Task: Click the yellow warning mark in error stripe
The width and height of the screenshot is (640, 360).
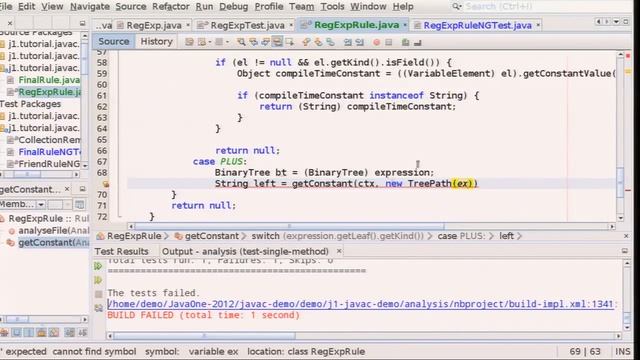Action: pos(628,72)
